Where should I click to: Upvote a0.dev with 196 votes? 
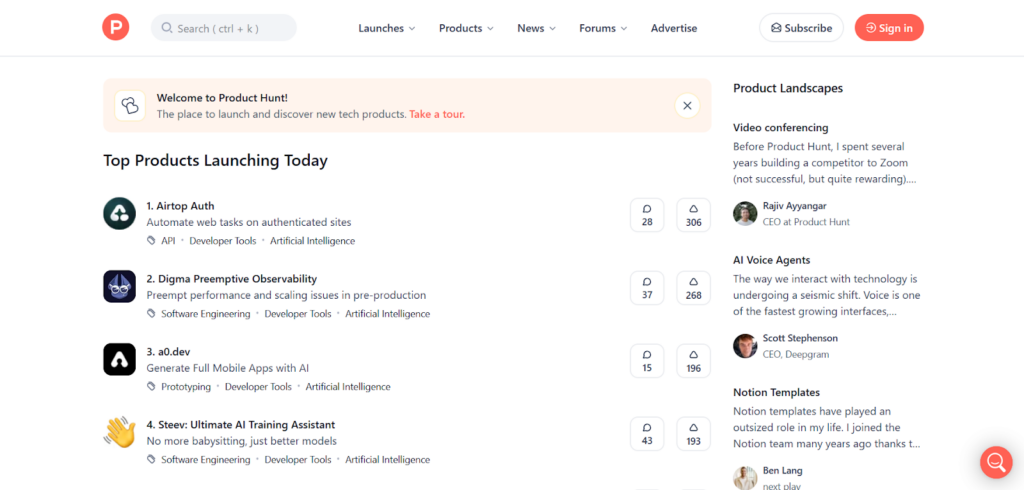[x=694, y=361]
